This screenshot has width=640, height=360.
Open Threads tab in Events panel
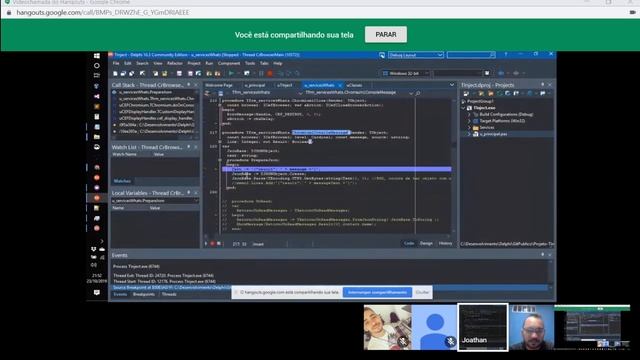[169, 294]
